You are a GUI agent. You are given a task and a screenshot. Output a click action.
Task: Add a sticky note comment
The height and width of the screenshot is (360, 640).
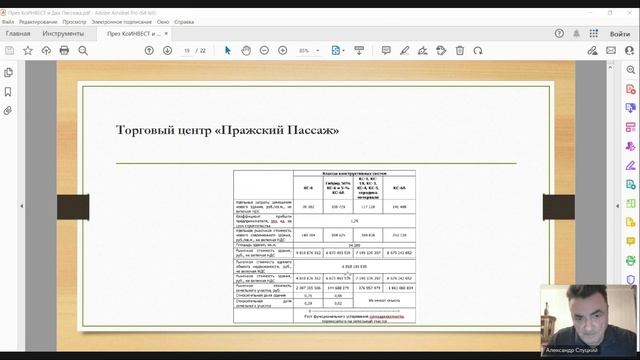pyautogui.click(x=386, y=51)
